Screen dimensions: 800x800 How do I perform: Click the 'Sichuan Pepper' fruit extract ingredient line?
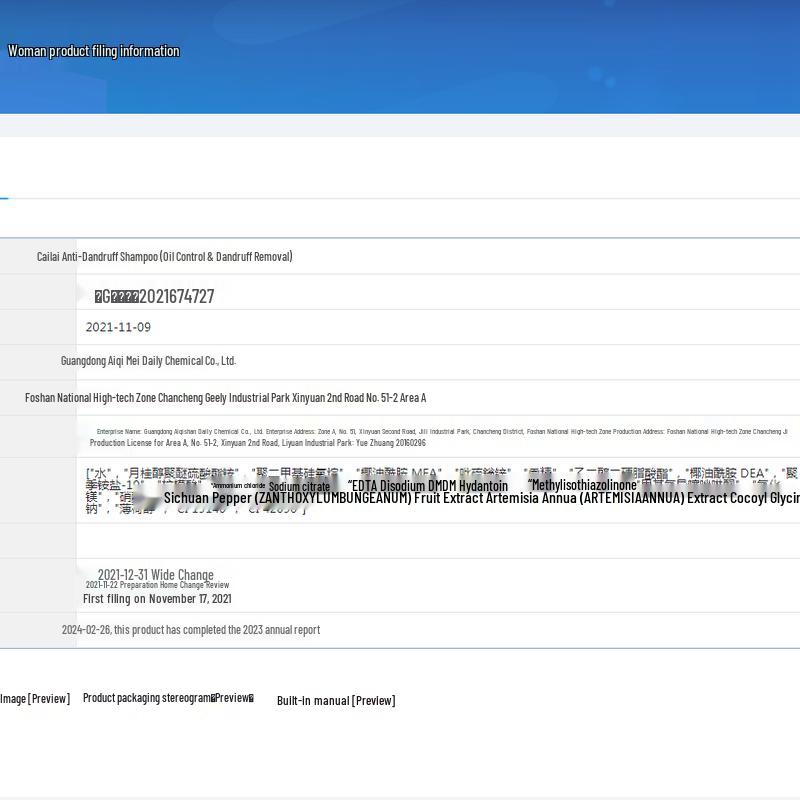pos(482,498)
